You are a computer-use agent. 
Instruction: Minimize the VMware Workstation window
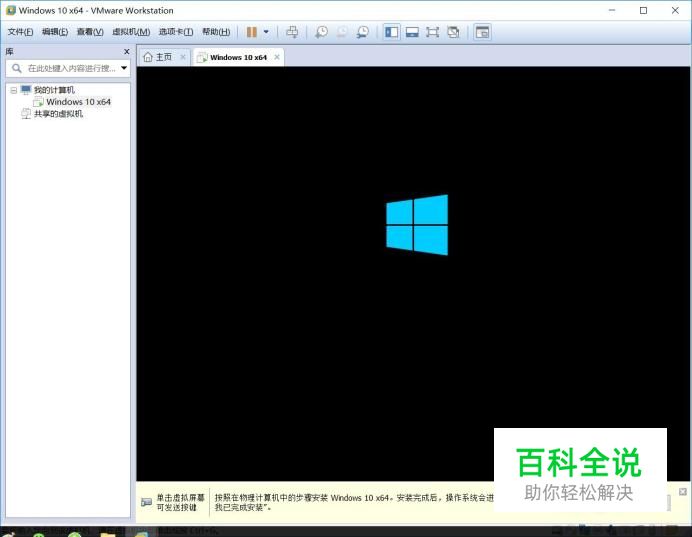pyautogui.click(x=612, y=10)
